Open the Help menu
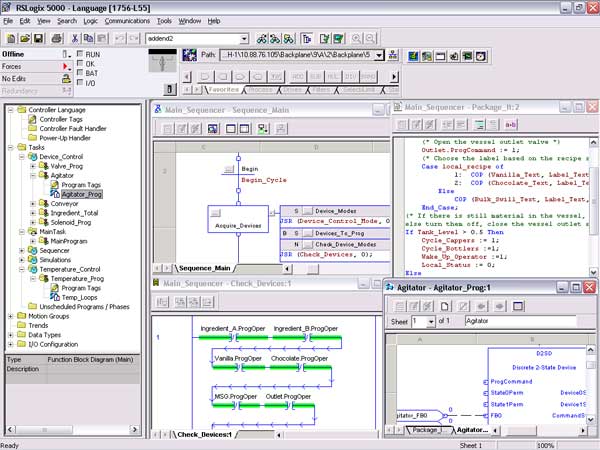The image size is (600, 450). (x=214, y=21)
